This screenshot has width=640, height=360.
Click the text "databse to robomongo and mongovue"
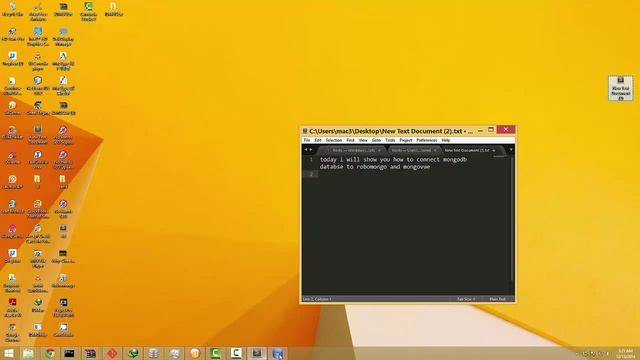(x=375, y=167)
